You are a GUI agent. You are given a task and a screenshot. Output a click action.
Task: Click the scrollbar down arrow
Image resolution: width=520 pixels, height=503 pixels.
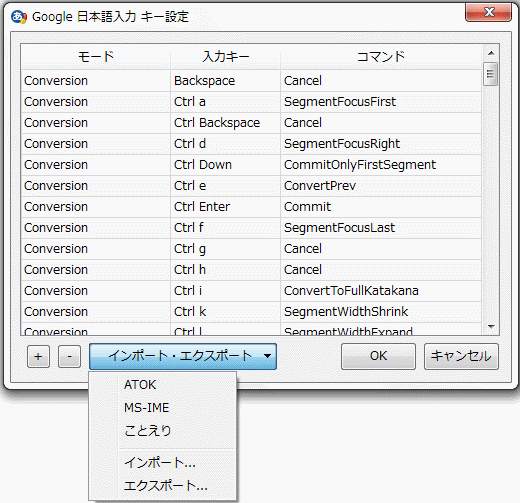(491, 327)
